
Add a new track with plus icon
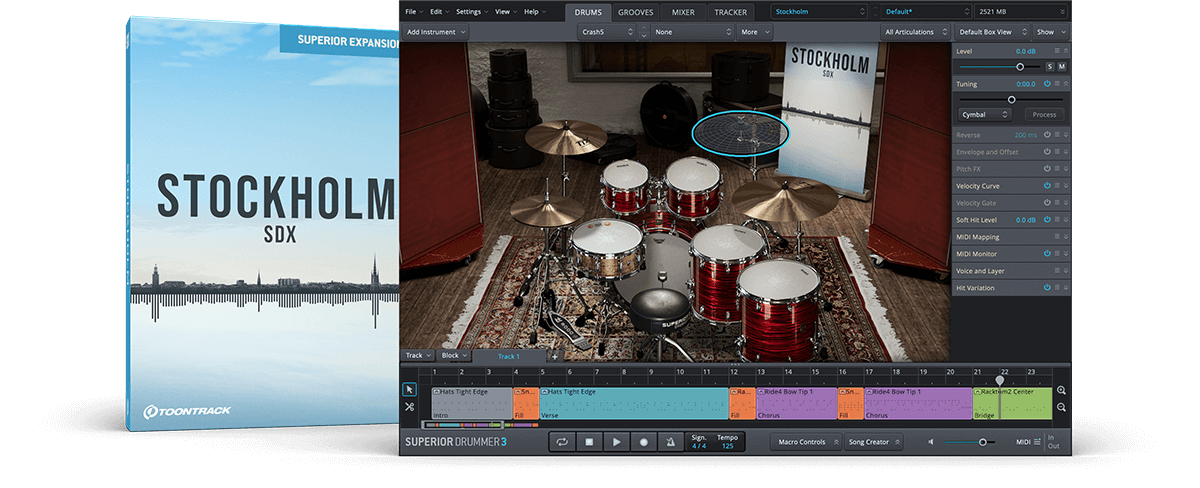555,356
